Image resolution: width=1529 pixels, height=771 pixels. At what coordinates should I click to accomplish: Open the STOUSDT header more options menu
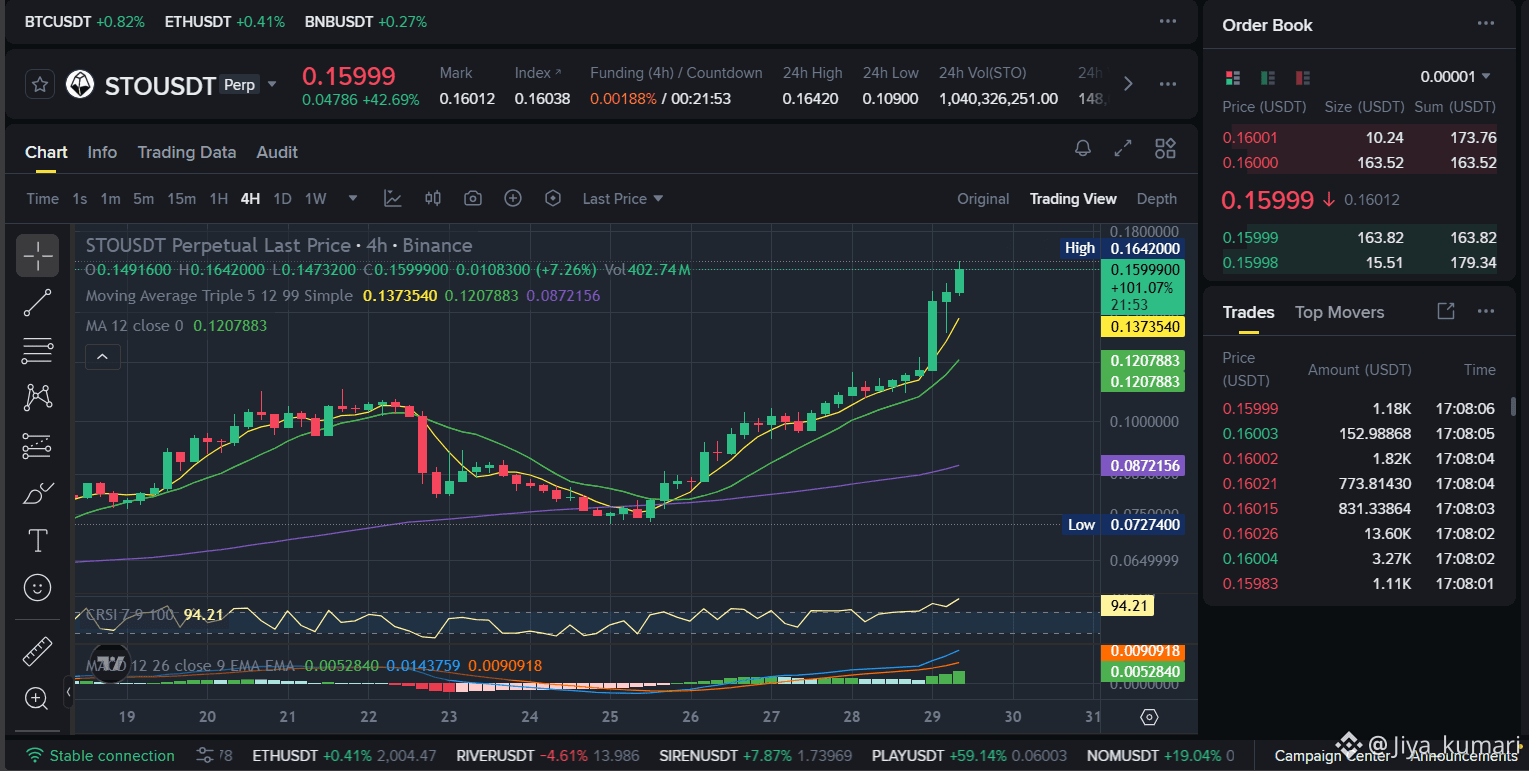click(x=1168, y=84)
